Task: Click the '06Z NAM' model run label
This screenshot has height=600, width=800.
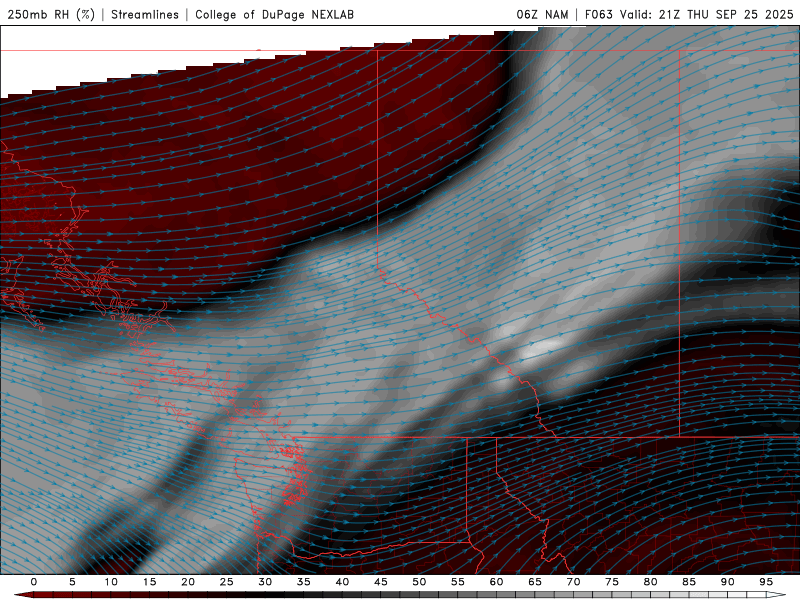Action: tap(542, 14)
